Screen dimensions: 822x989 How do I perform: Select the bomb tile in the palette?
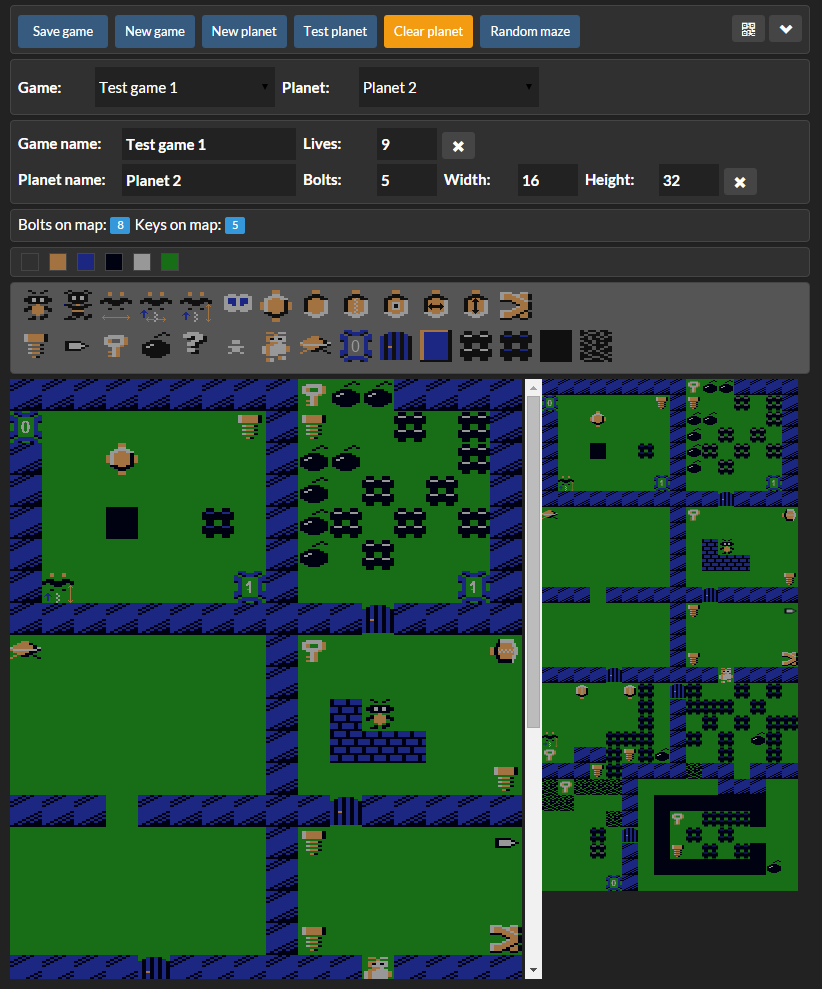pyautogui.click(x=156, y=346)
